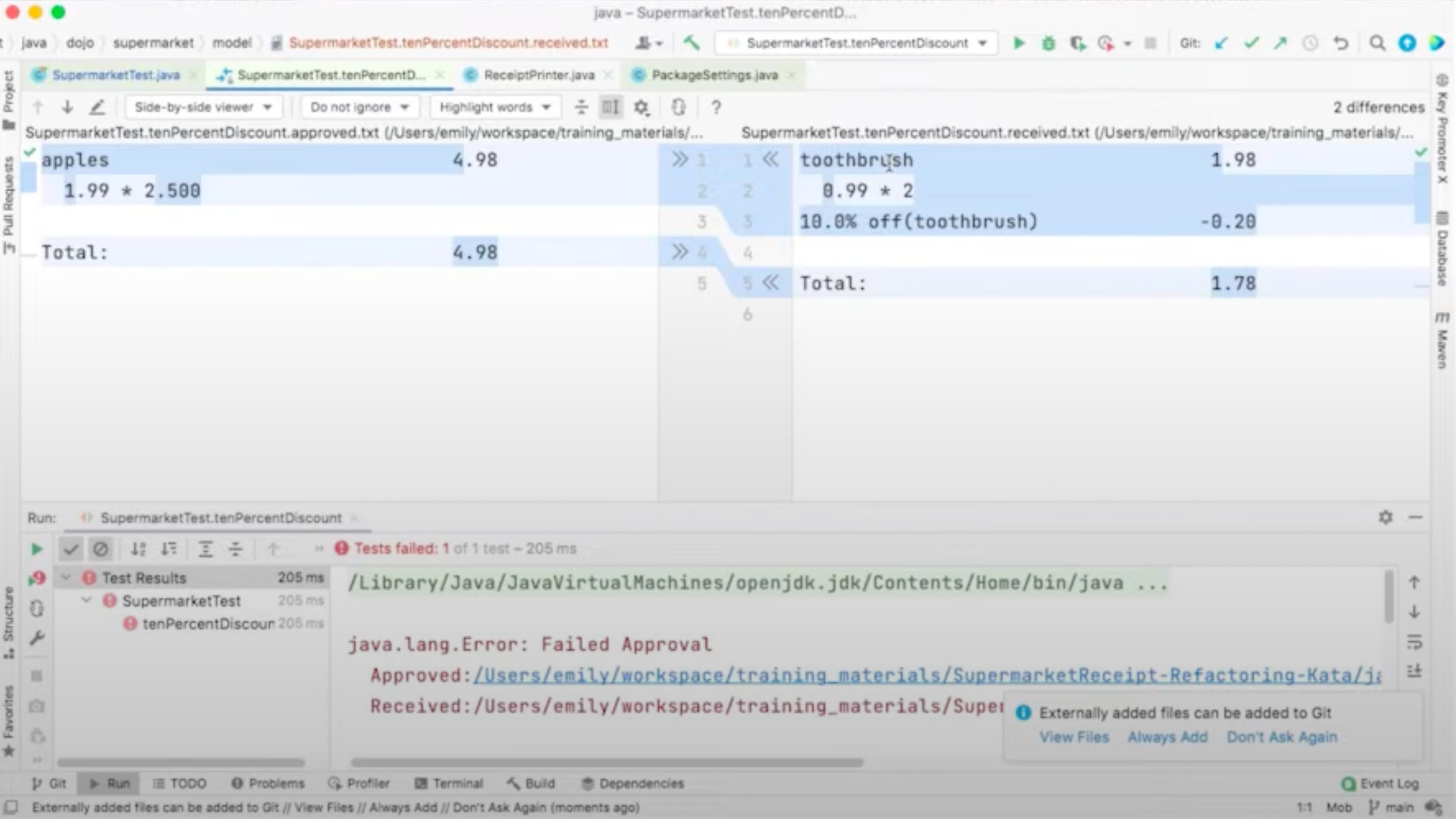The image size is (1456, 819).
Task: Collapse the SupermarketTest tree node
Action: 87,601
